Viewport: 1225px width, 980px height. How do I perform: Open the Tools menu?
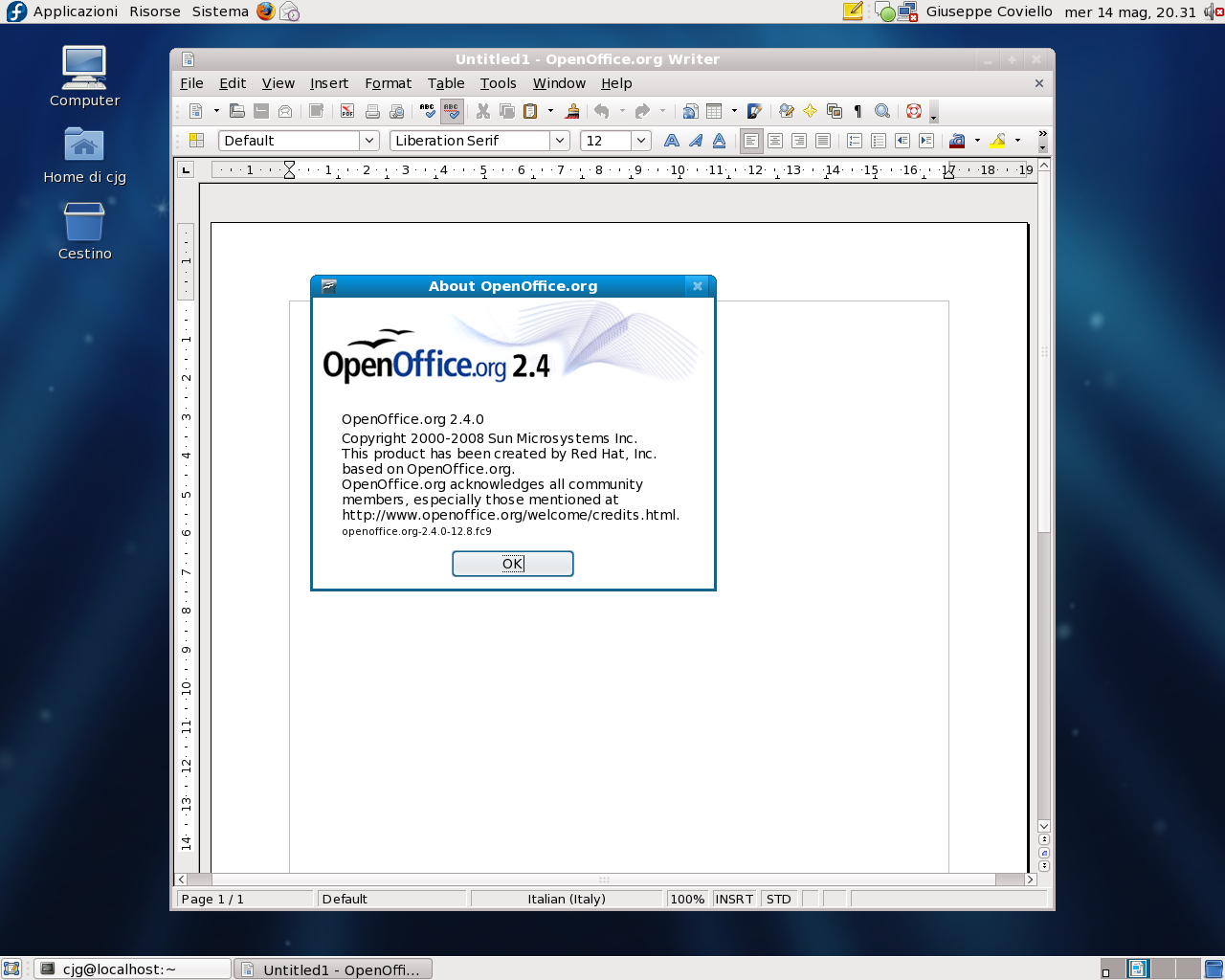[x=498, y=83]
